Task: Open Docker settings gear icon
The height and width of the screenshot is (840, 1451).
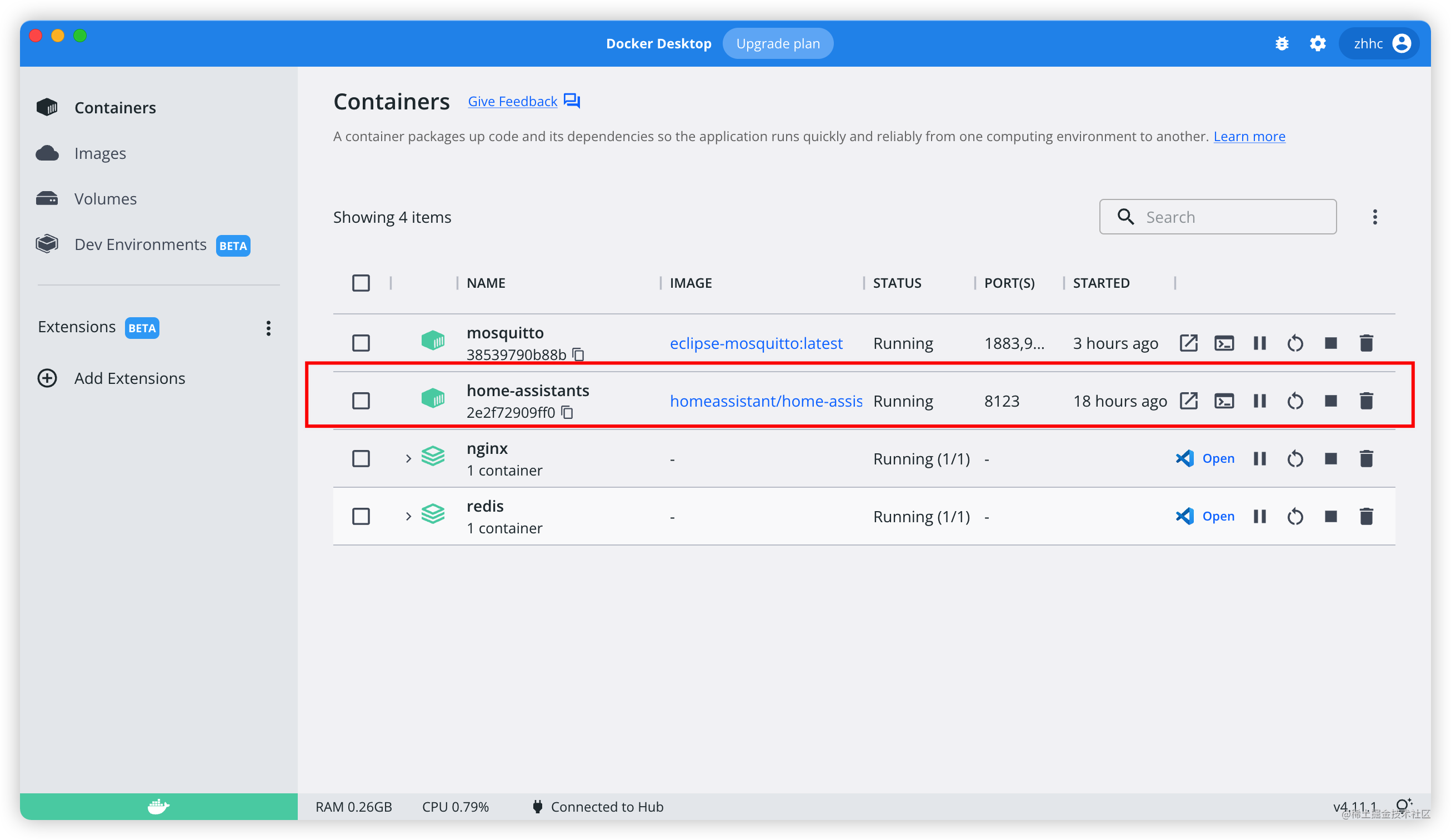Action: 1318,44
